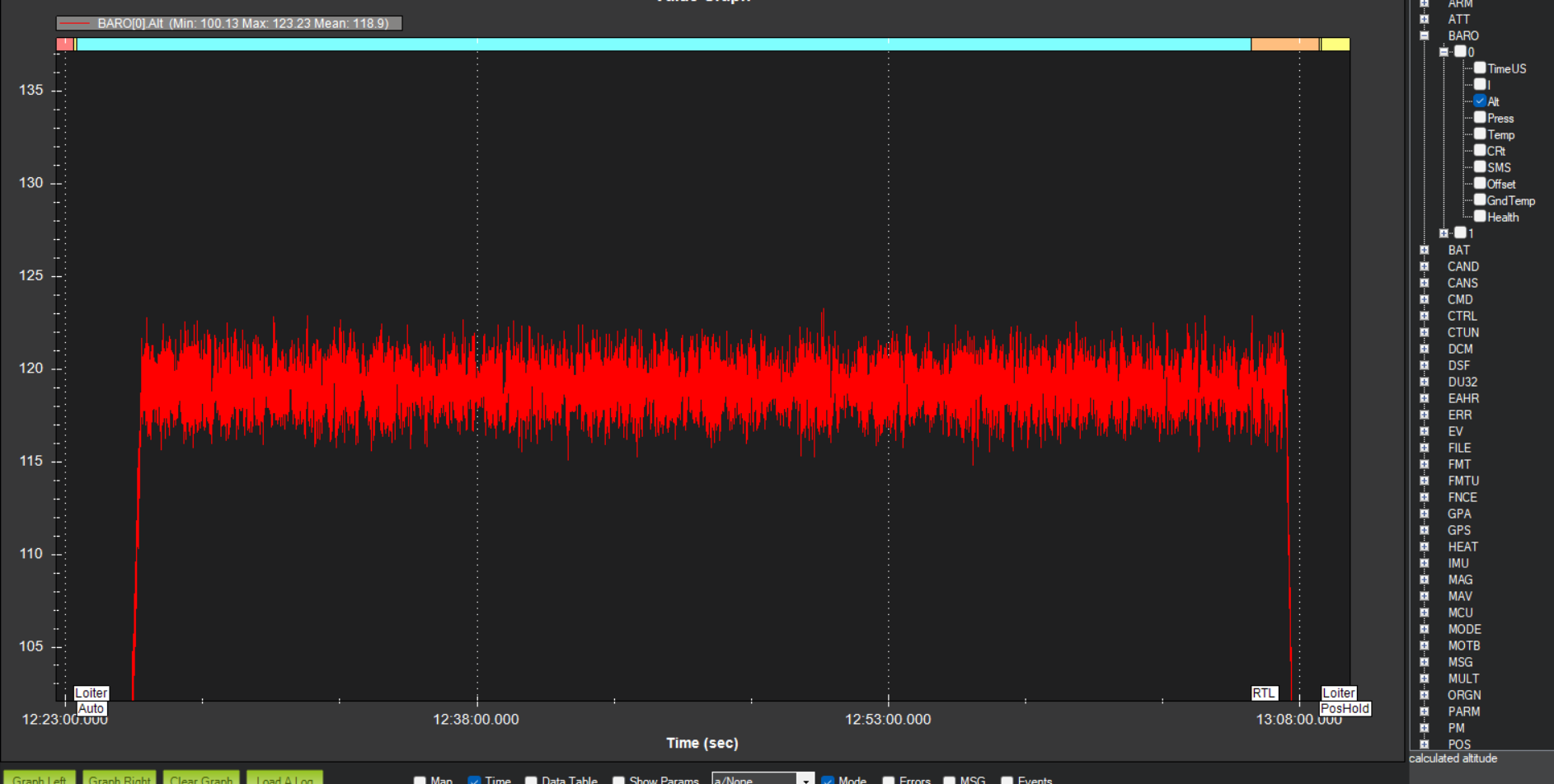Collapse the BARO tree node
Image resolution: width=1554 pixels, height=784 pixels.
[x=1424, y=35]
